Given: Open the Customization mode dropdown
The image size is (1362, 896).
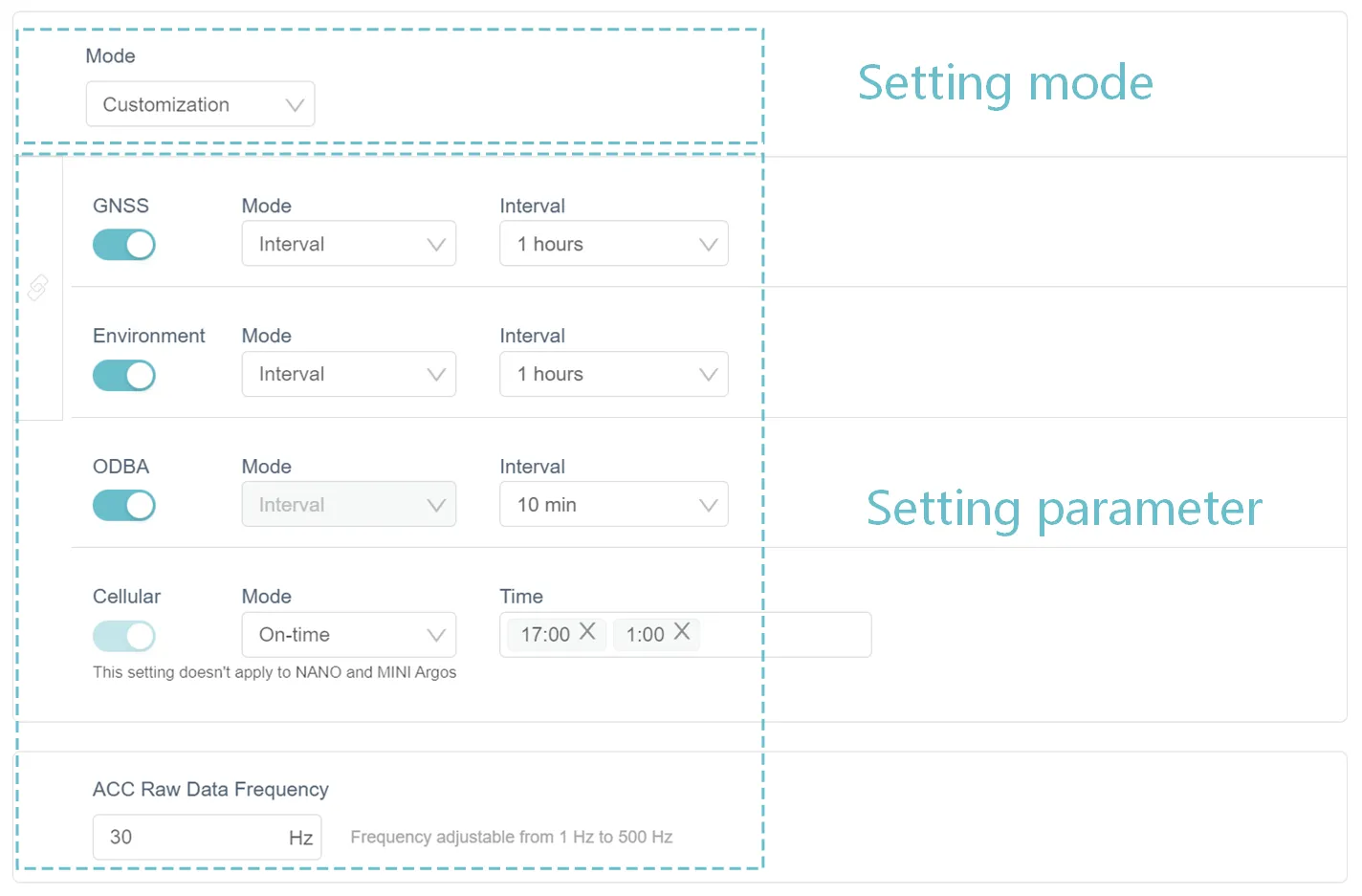Looking at the screenshot, I should coord(200,104).
